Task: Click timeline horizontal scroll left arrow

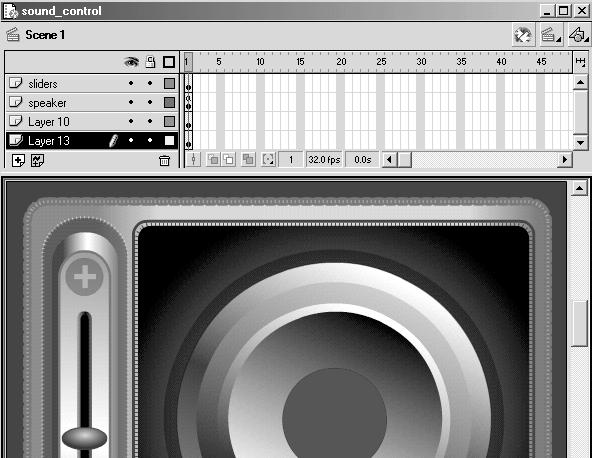Action: click(389, 160)
